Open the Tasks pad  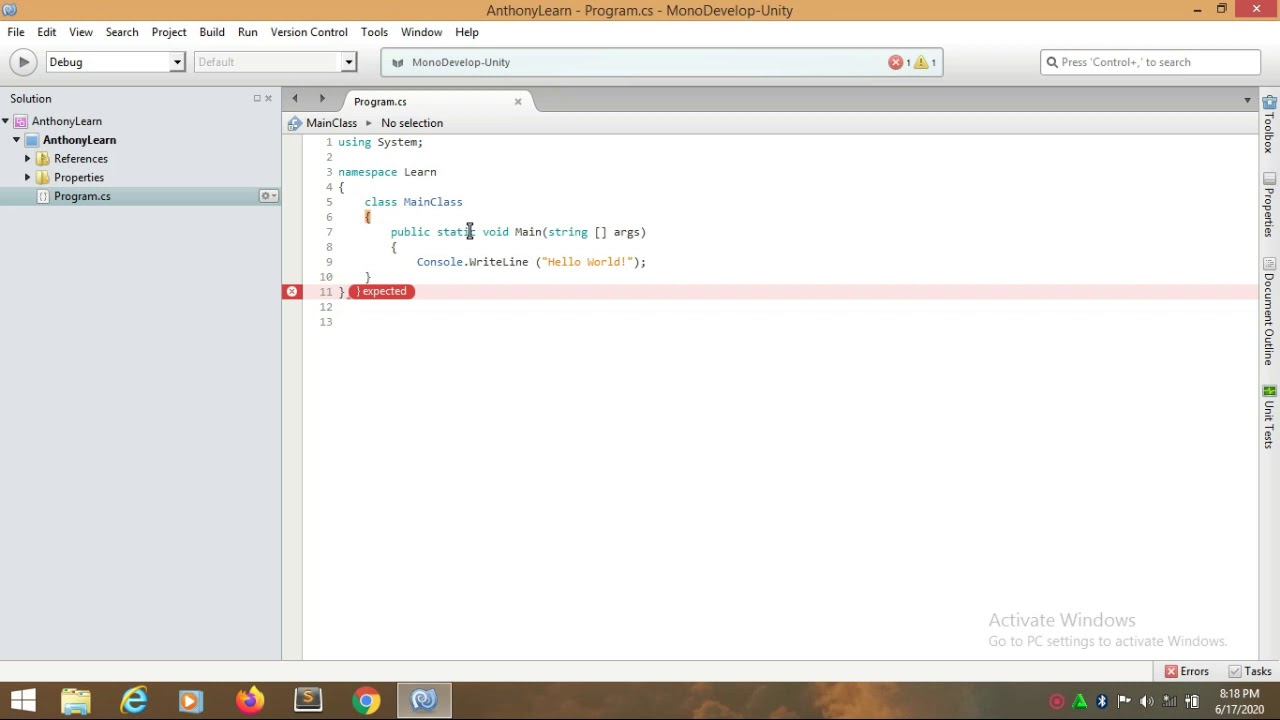(x=1250, y=671)
